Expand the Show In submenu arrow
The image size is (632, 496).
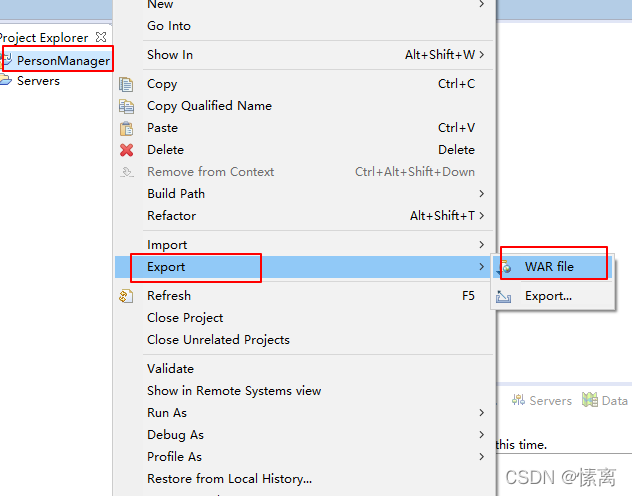coord(482,55)
